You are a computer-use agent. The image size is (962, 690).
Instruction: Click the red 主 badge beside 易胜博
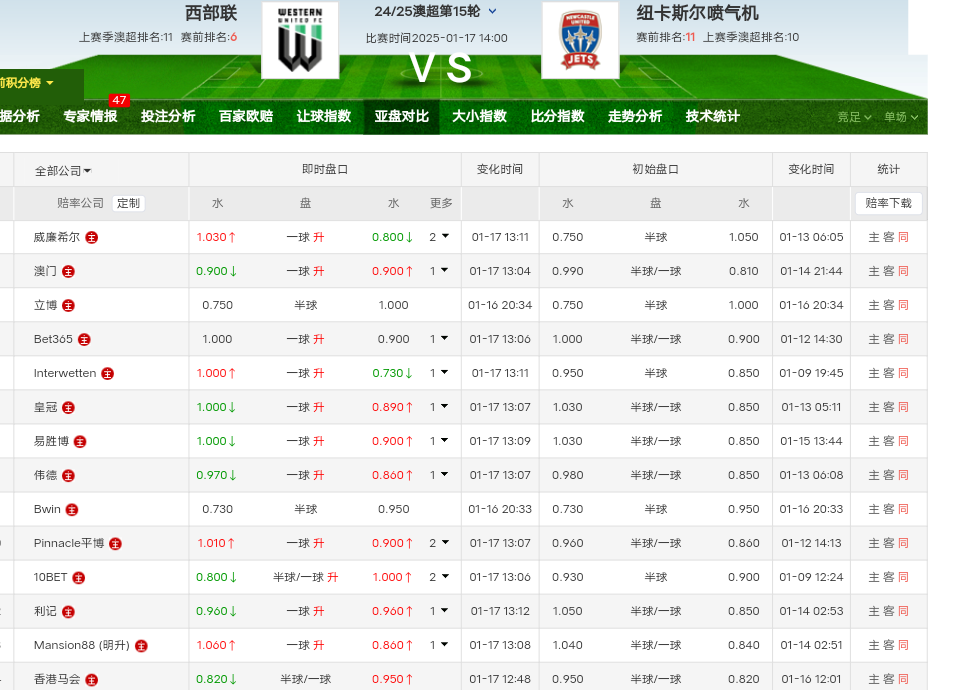coord(80,442)
